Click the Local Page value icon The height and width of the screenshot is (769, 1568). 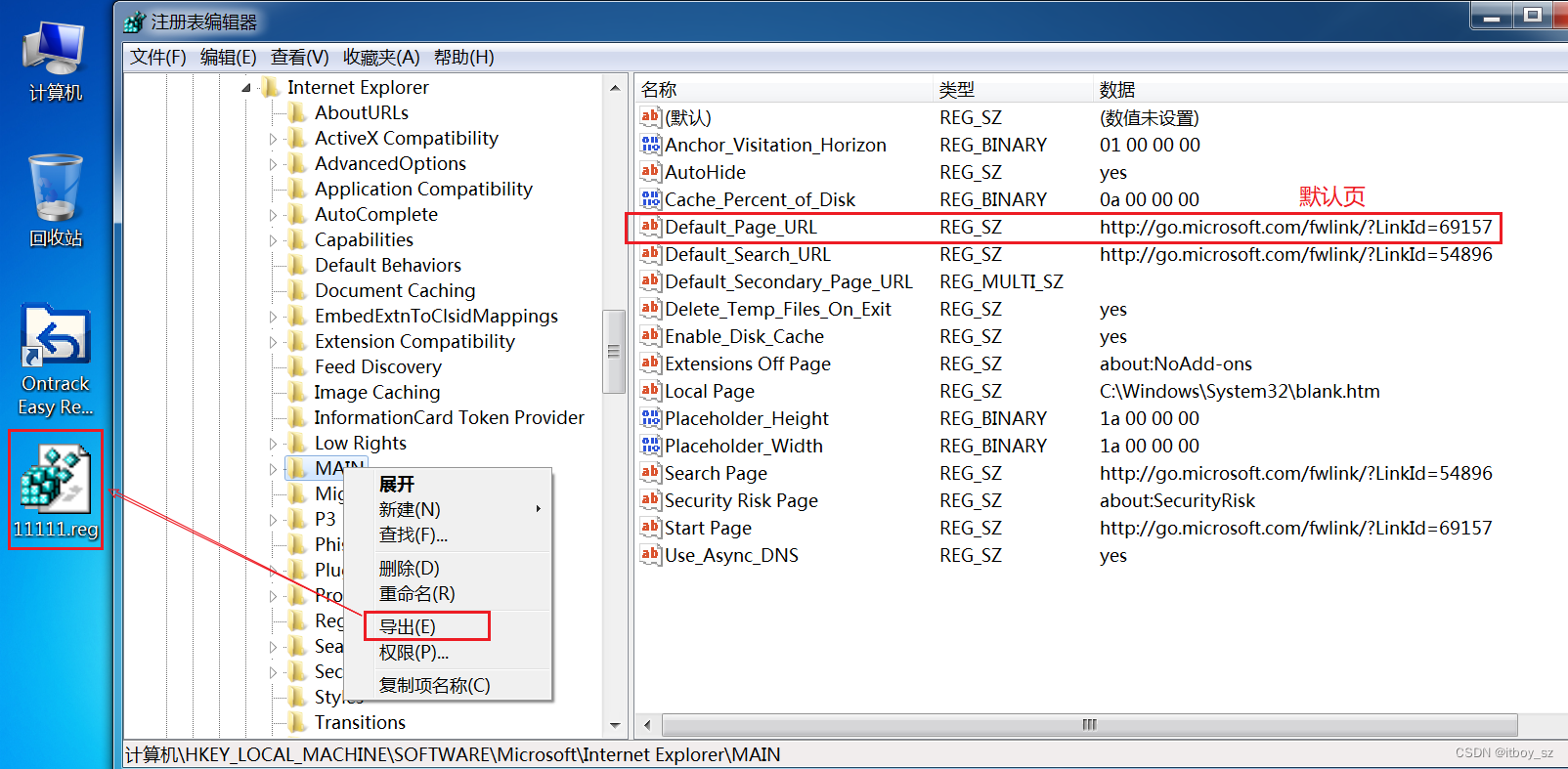point(651,391)
